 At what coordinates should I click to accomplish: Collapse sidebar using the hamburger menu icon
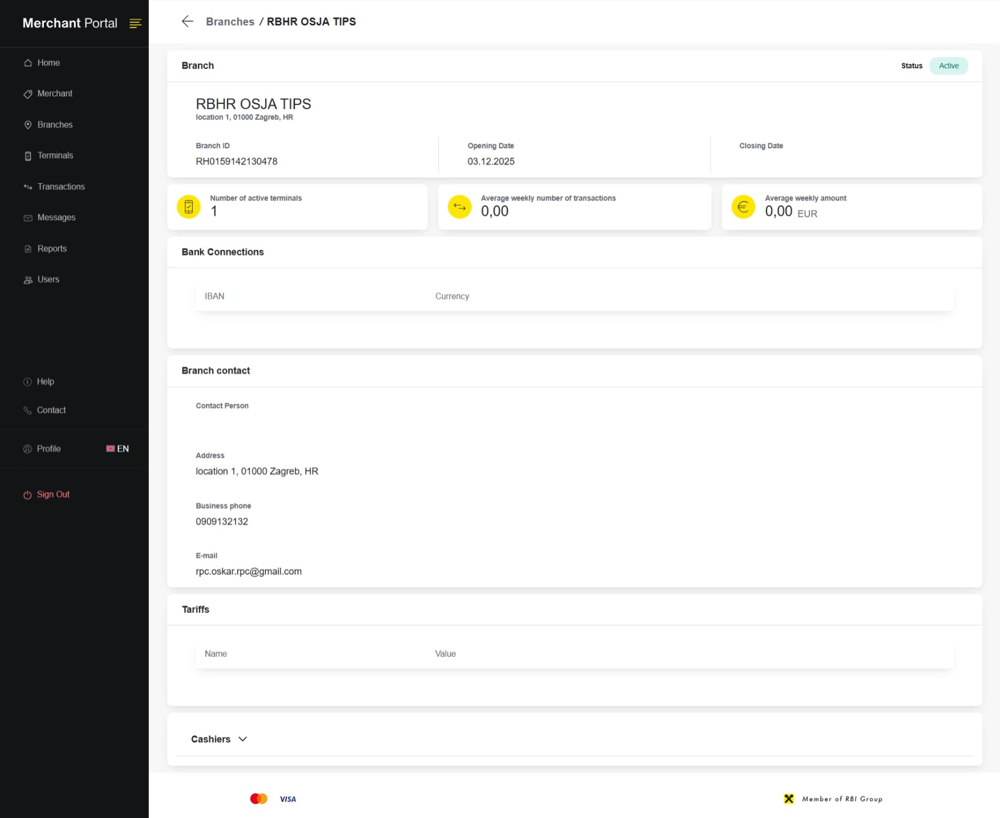point(135,24)
